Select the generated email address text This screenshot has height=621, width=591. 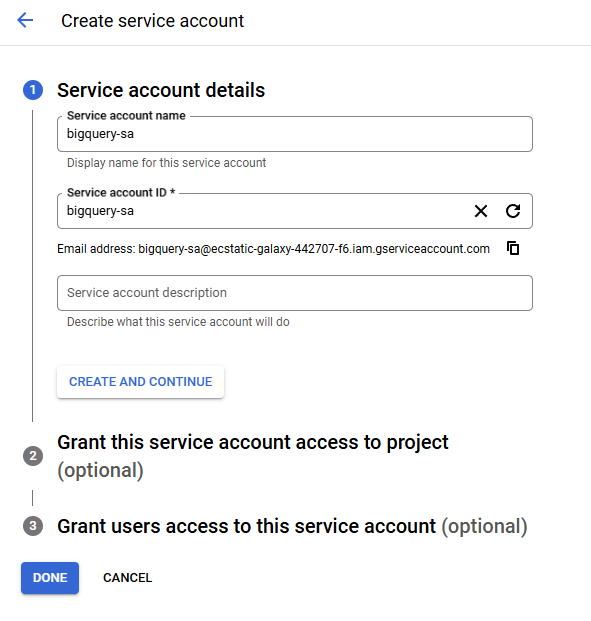pos(314,249)
